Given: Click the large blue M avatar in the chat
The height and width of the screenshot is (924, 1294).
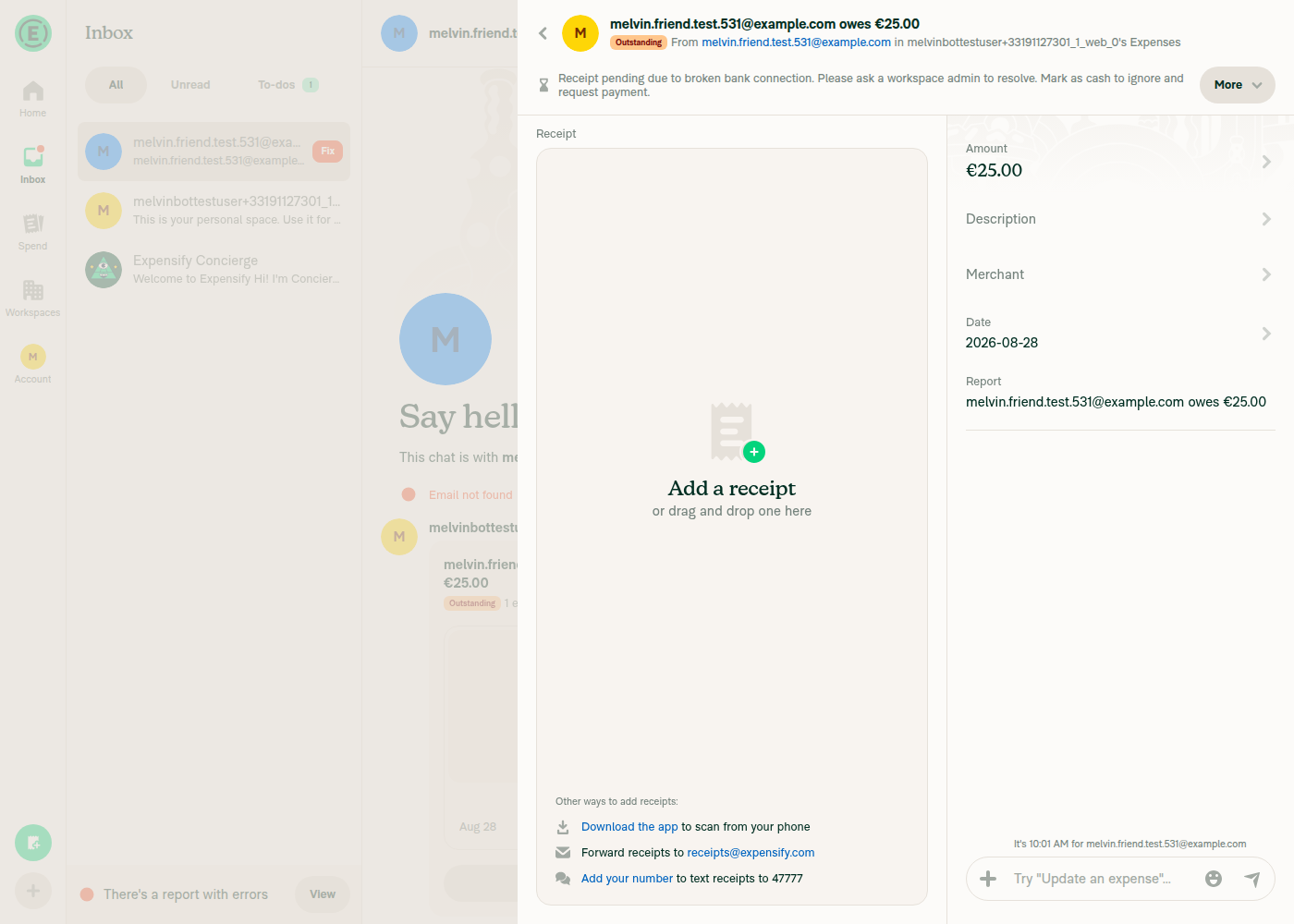Looking at the screenshot, I should pos(446,339).
